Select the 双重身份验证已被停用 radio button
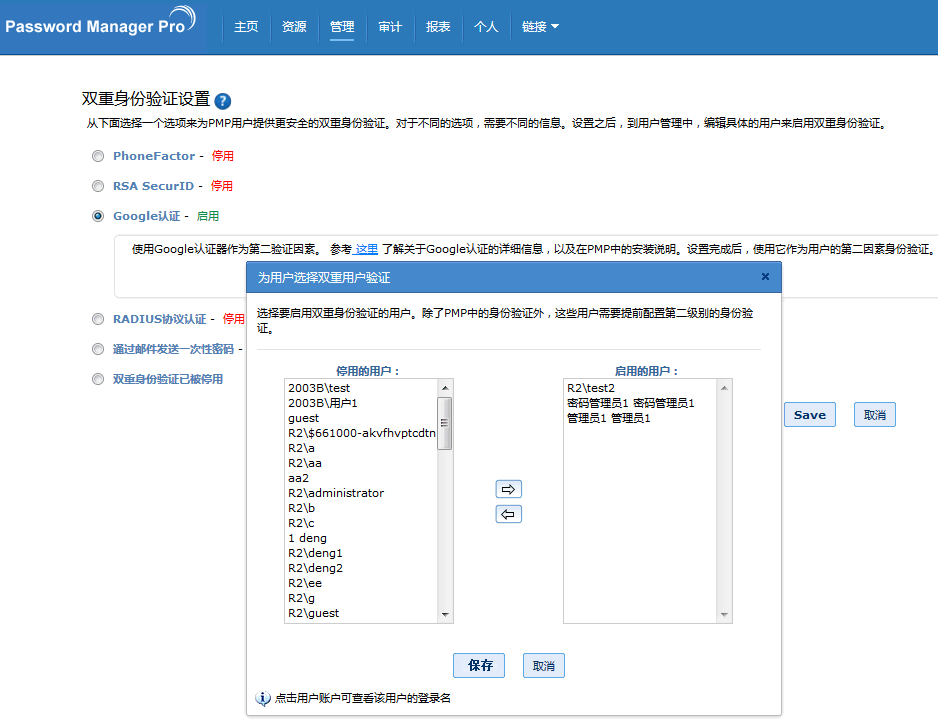 [x=98, y=379]
